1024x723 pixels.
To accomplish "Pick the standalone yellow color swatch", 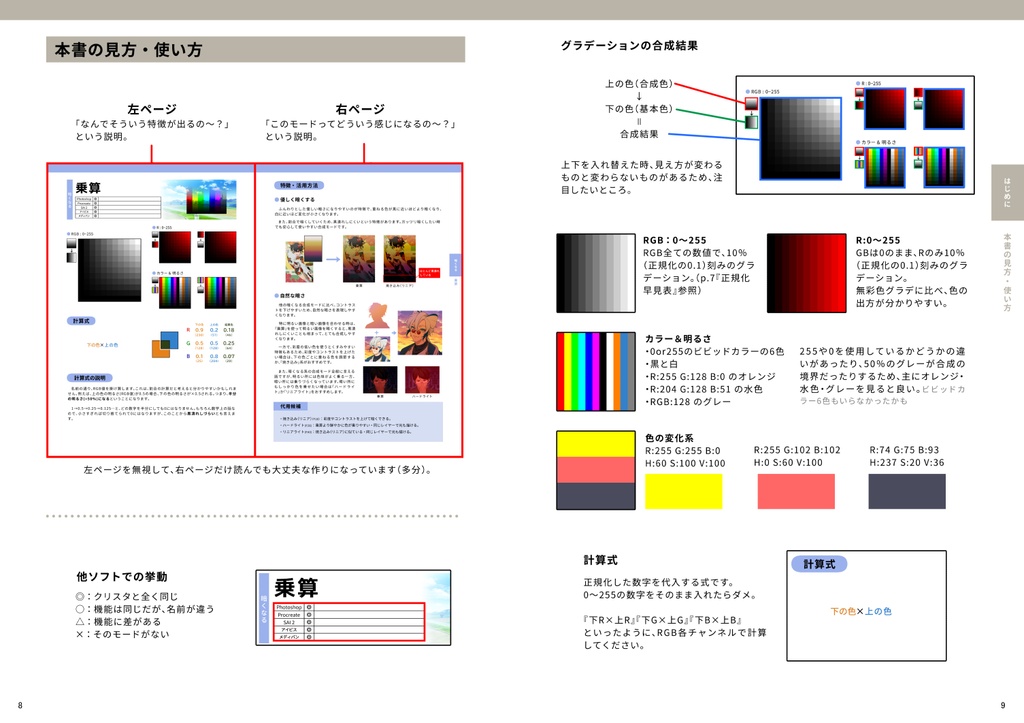I will click(684, 491).
